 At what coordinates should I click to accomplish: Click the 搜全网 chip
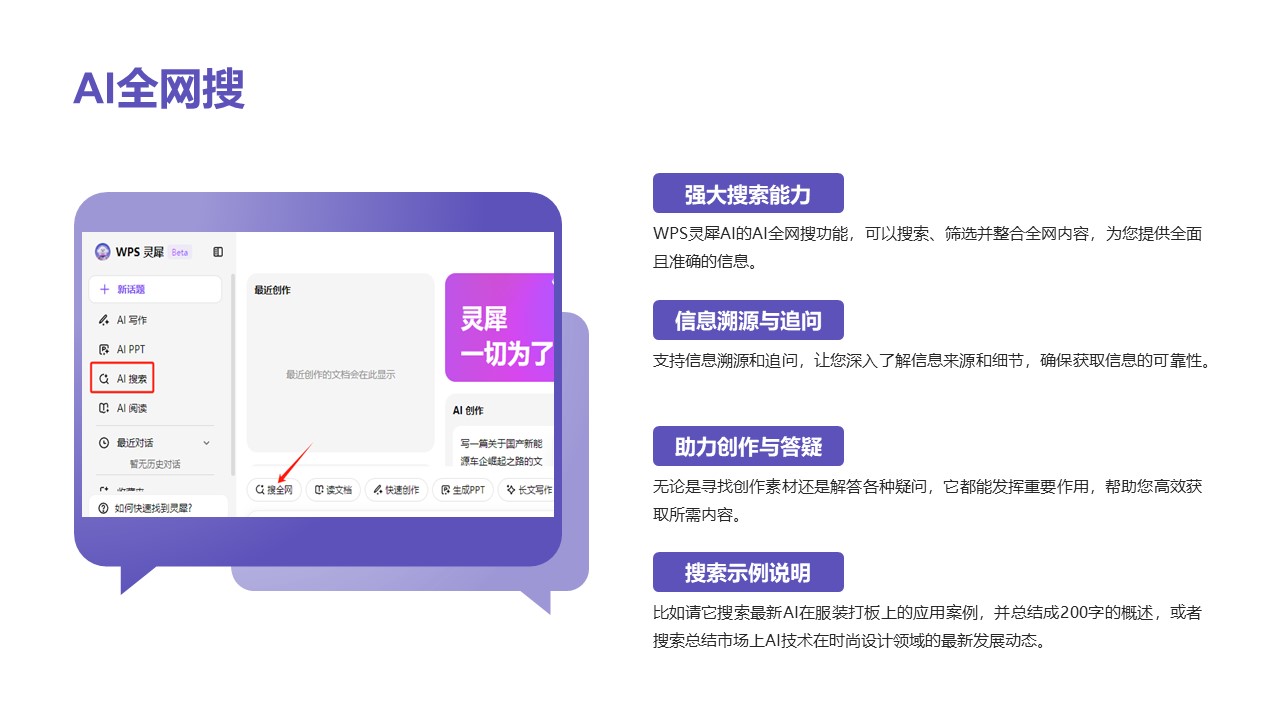pyautogui.click(x=274, y=490)
